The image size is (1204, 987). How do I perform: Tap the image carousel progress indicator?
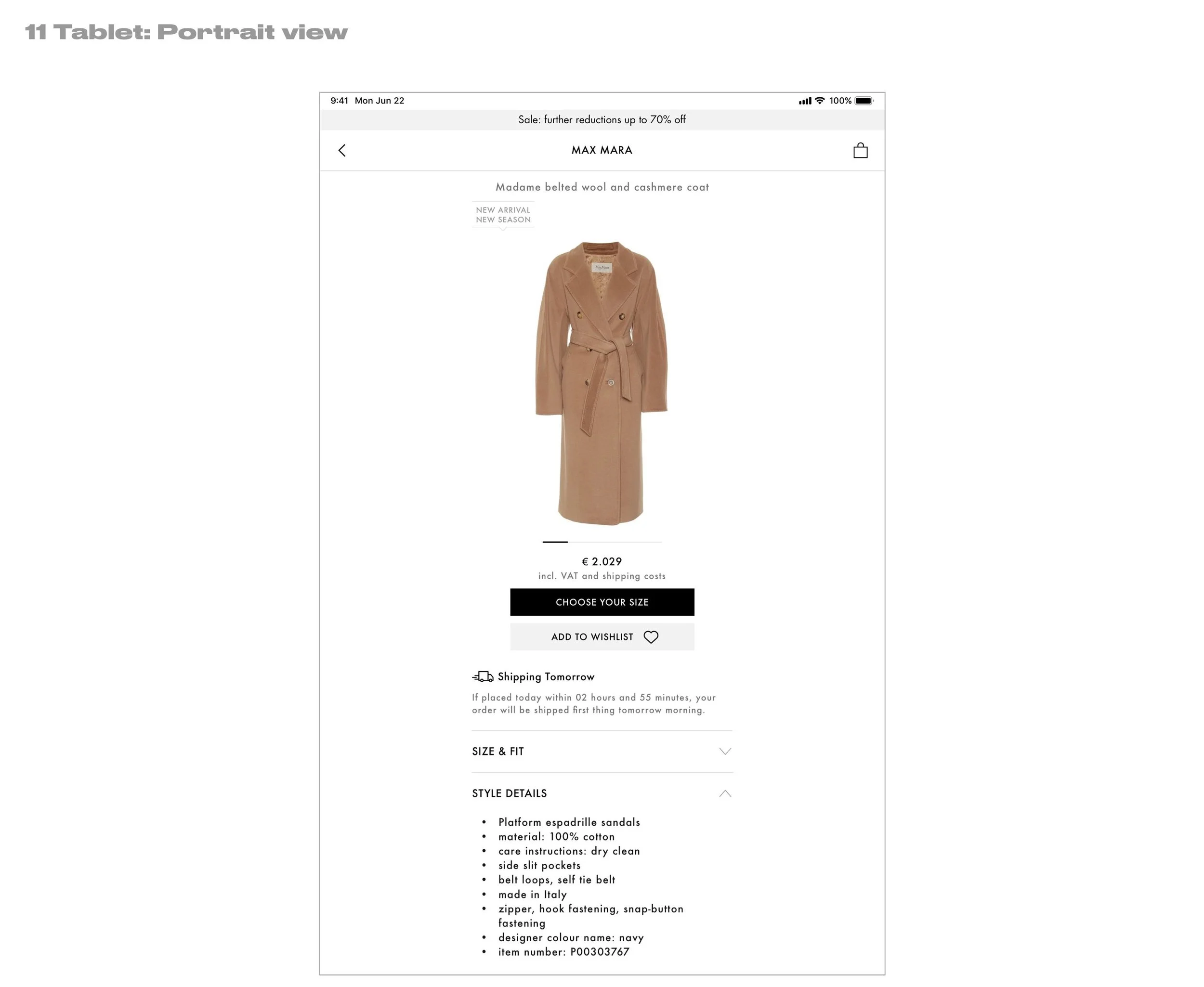point(602,542)
